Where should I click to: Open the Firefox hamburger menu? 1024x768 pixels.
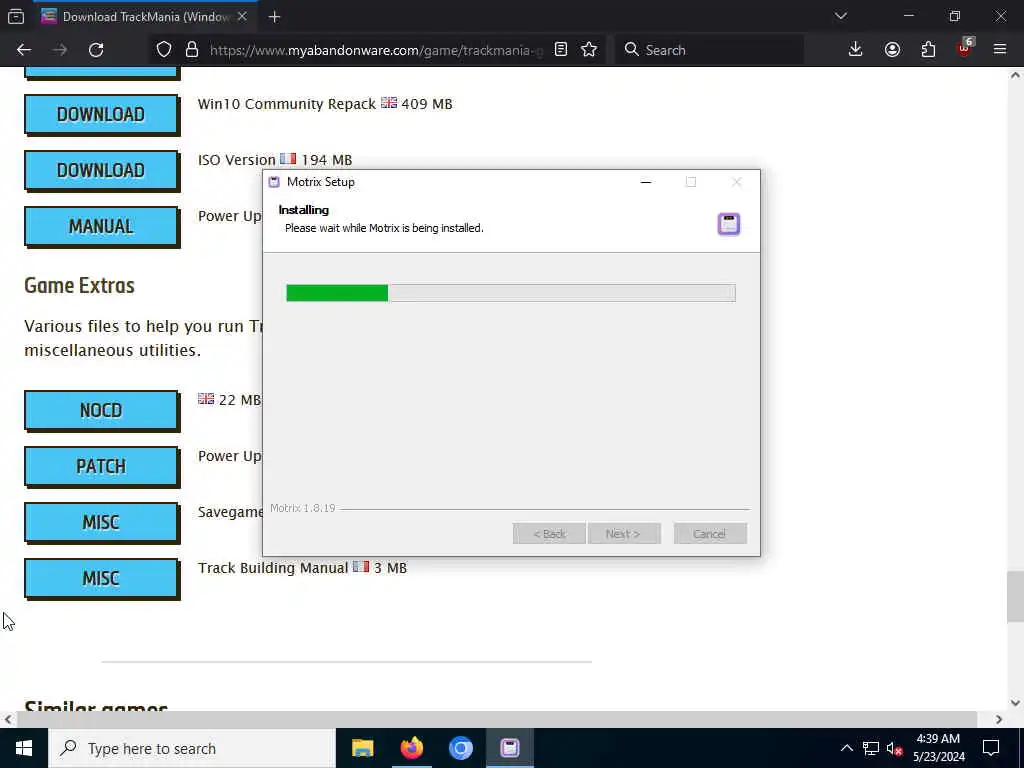coord(1000,50)
